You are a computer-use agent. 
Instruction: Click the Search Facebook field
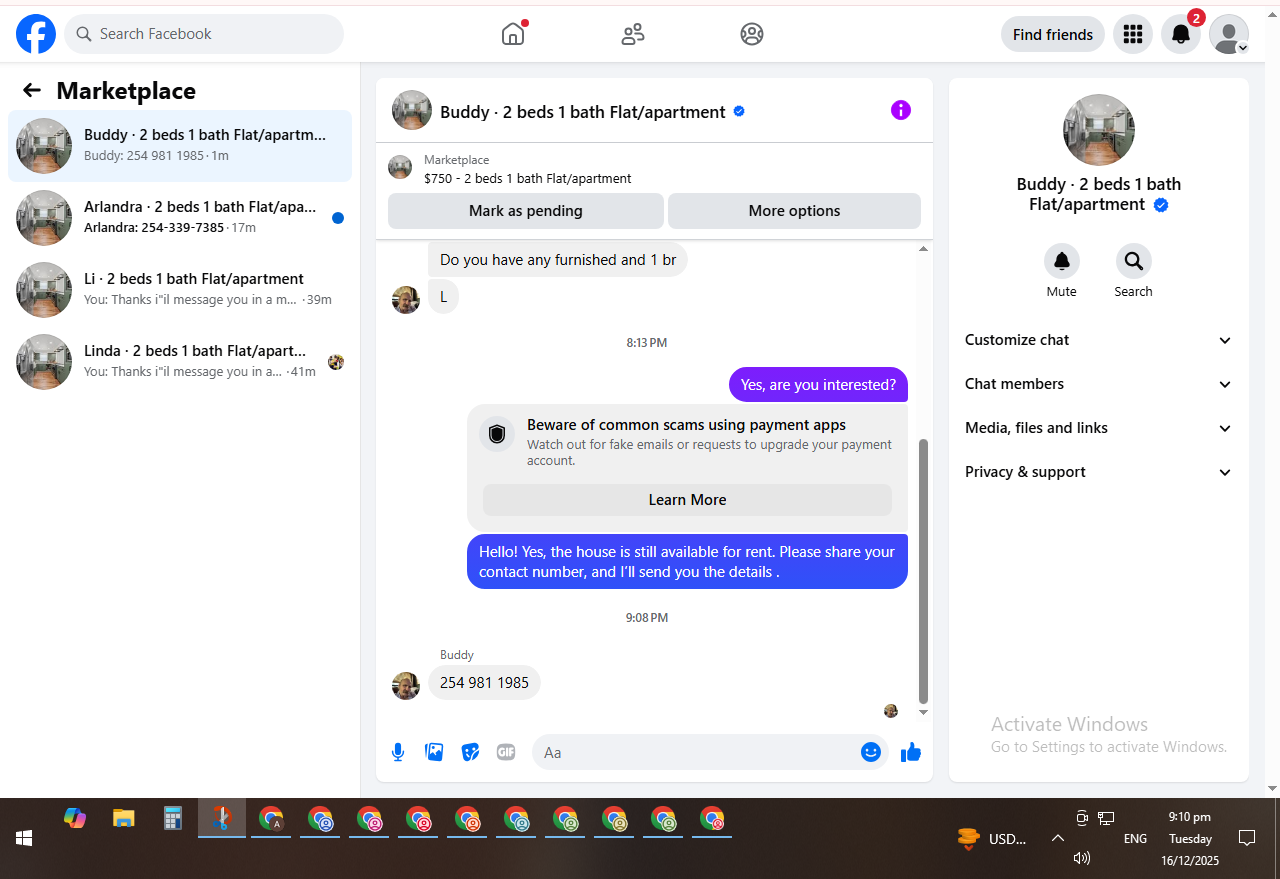coord(204,34)
